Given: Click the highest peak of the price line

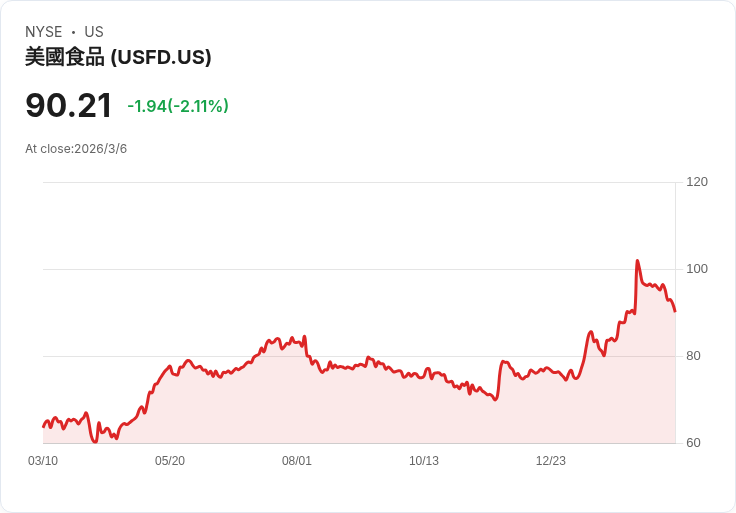Looking at the screenshot, I should pos(637,261).
